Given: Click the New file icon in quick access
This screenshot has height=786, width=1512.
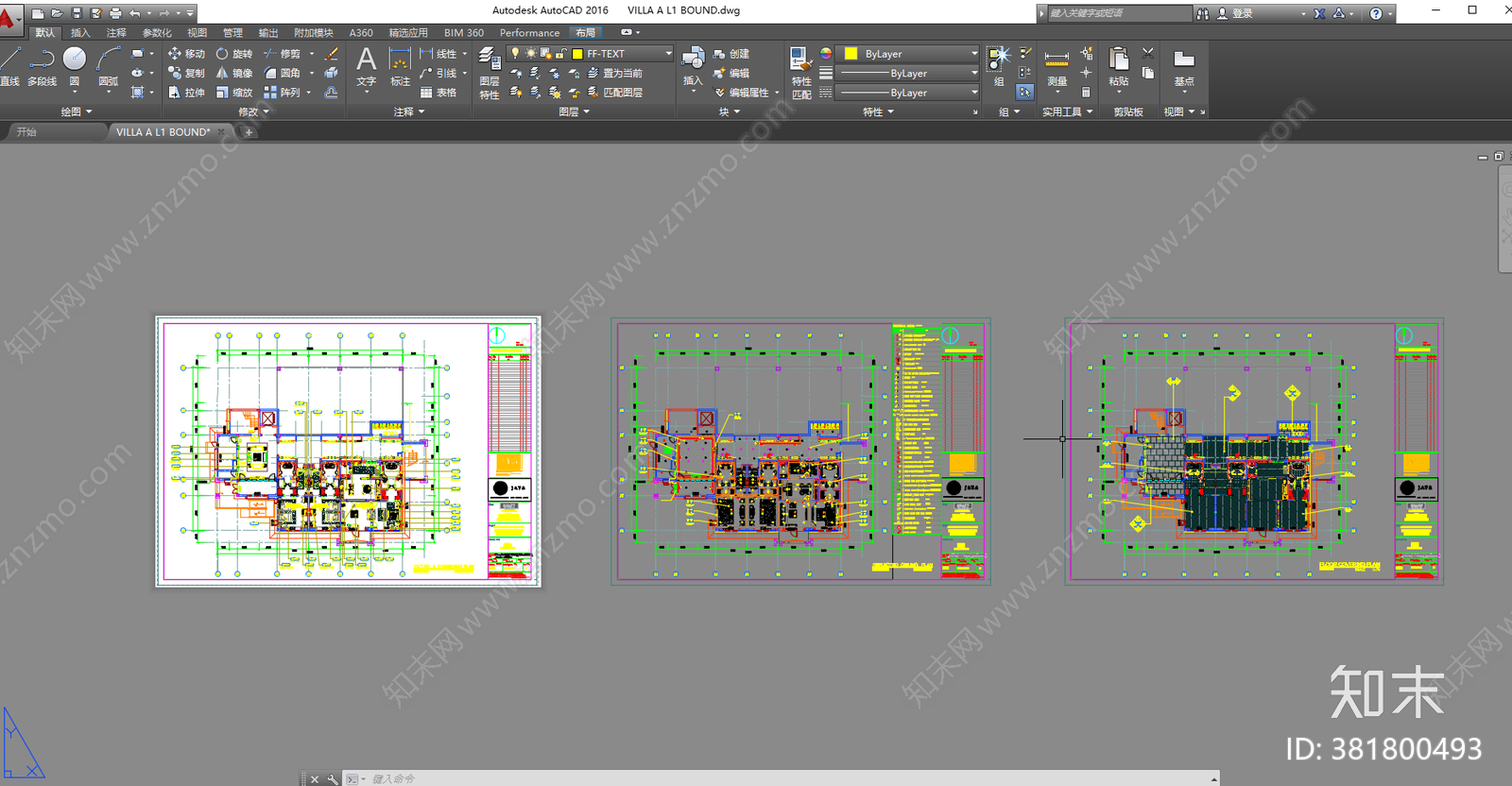Looking at the screenshot, I should pos(38,13).
